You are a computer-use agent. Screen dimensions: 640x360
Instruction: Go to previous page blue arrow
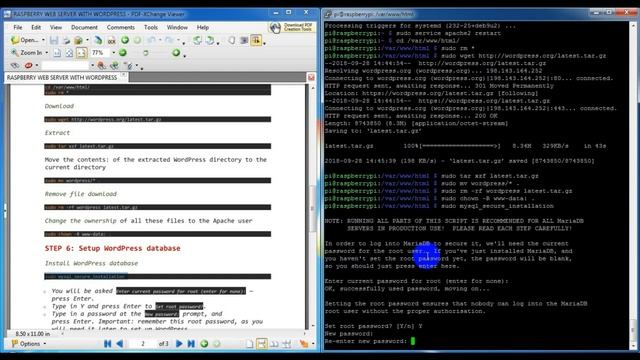[120, 344]
